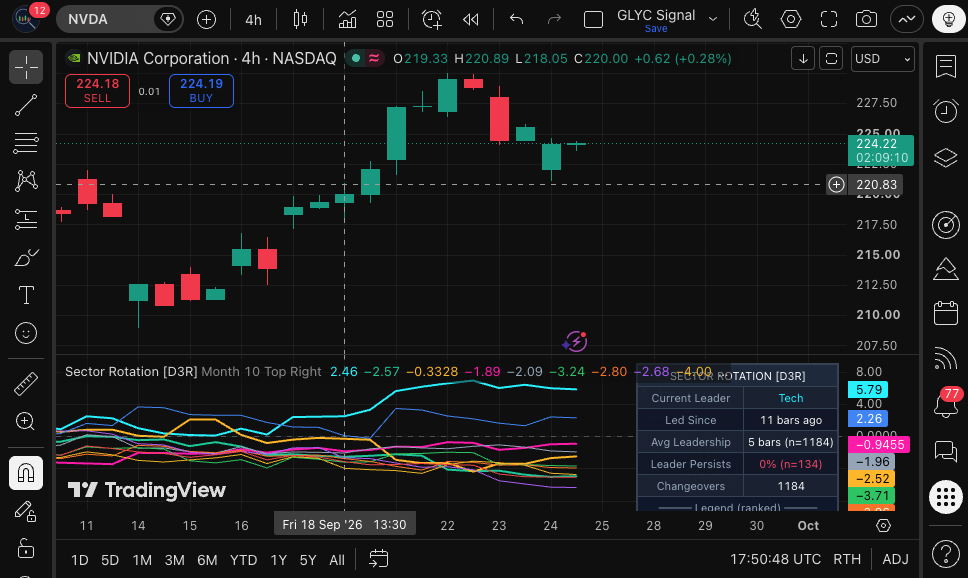
Task: Open the candlestick chart type menu
Action: (300, 19)
